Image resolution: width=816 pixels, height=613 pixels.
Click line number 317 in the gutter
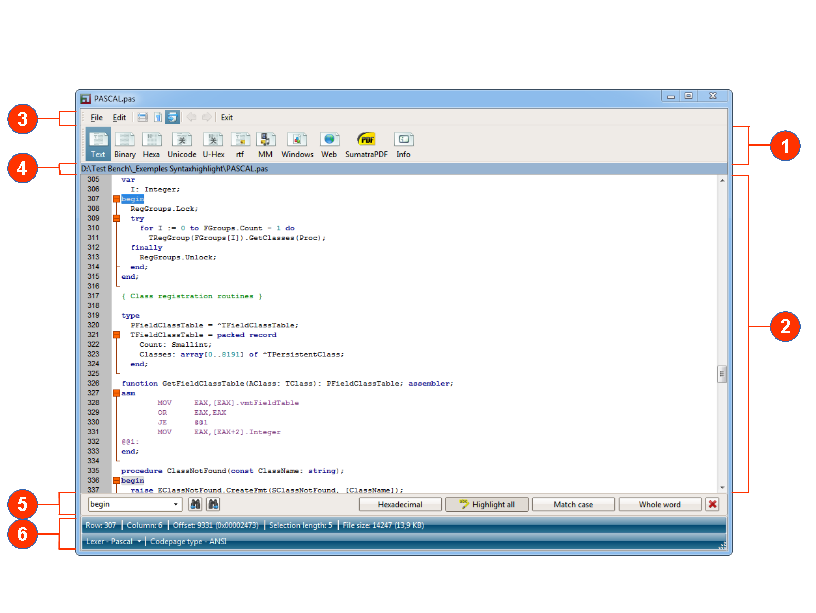[x=94, y=296]
